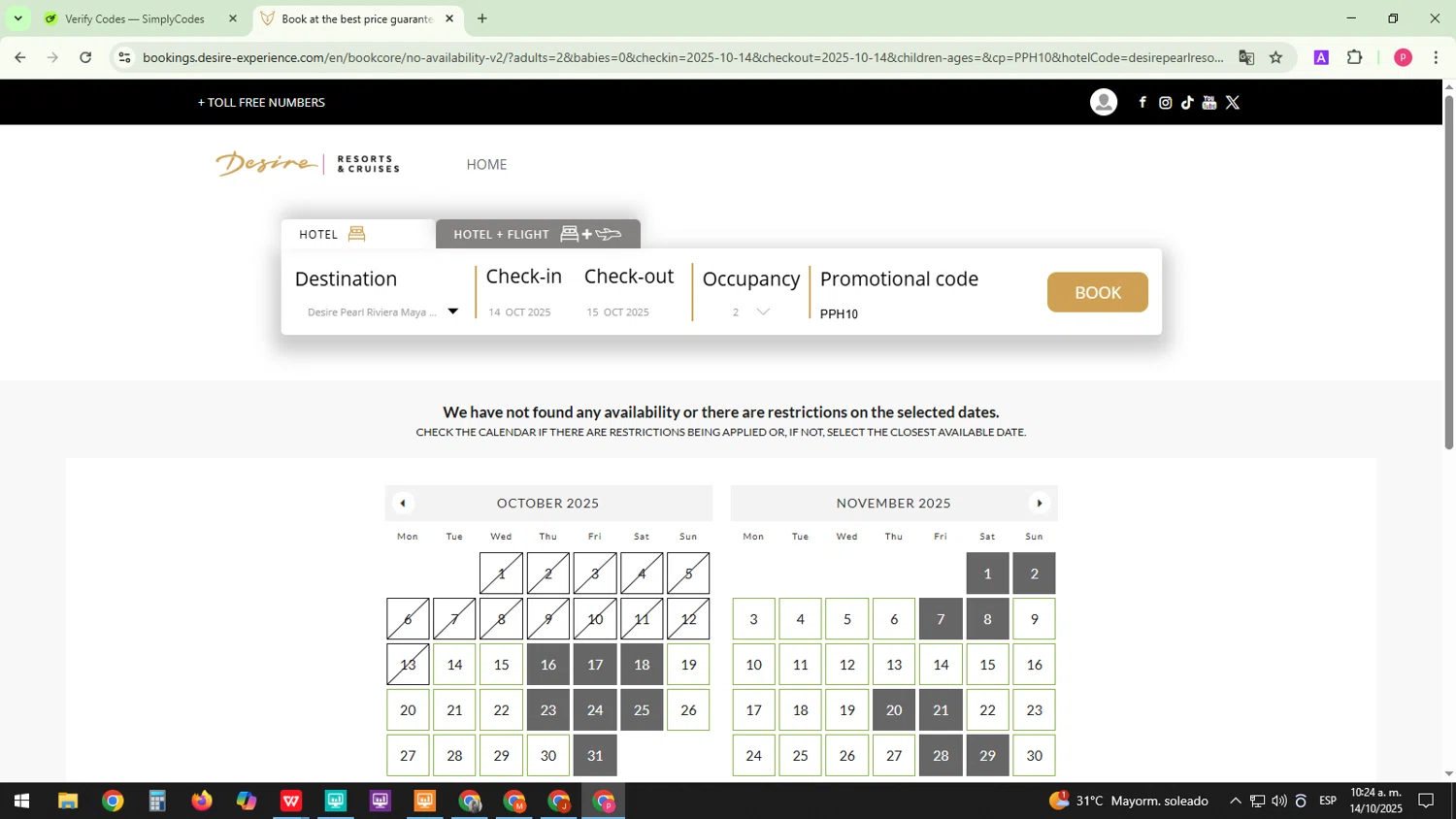Select October 30 in the calendar
Screen dimensions: 1456x819
548,756
